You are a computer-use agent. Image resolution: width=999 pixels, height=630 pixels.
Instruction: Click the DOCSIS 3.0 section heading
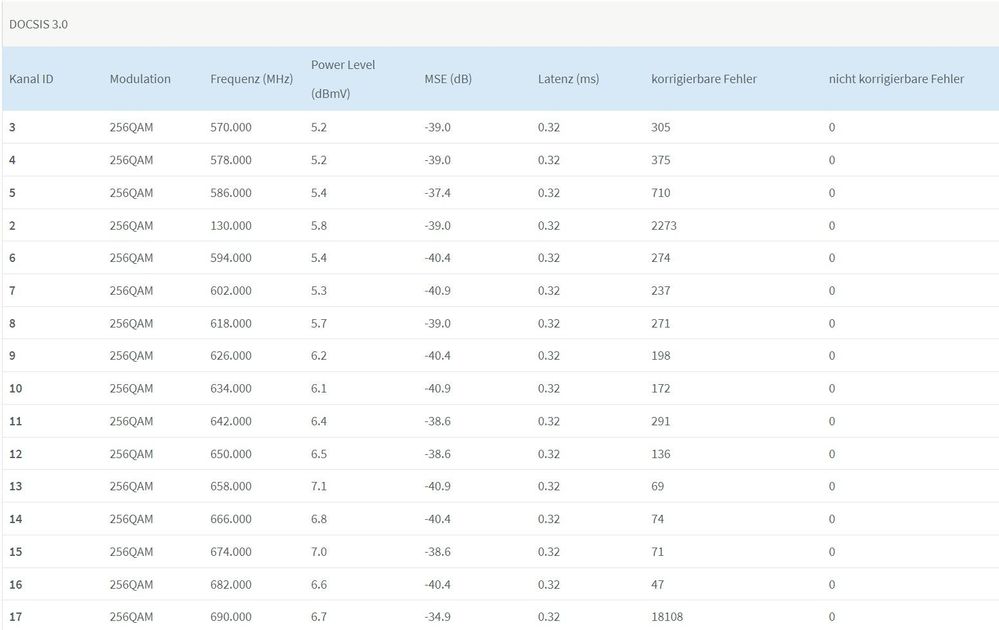click(x=38, y=23)
